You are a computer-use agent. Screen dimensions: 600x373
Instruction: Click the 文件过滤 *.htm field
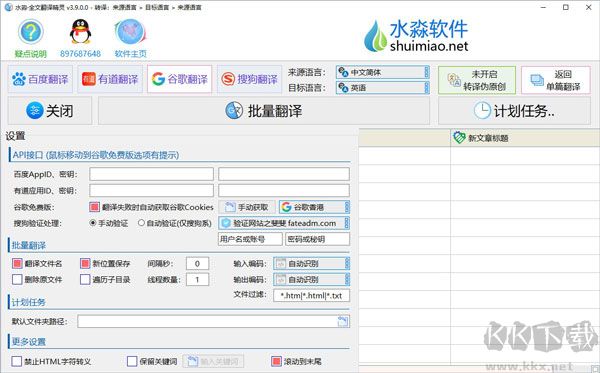pos(311,295)
